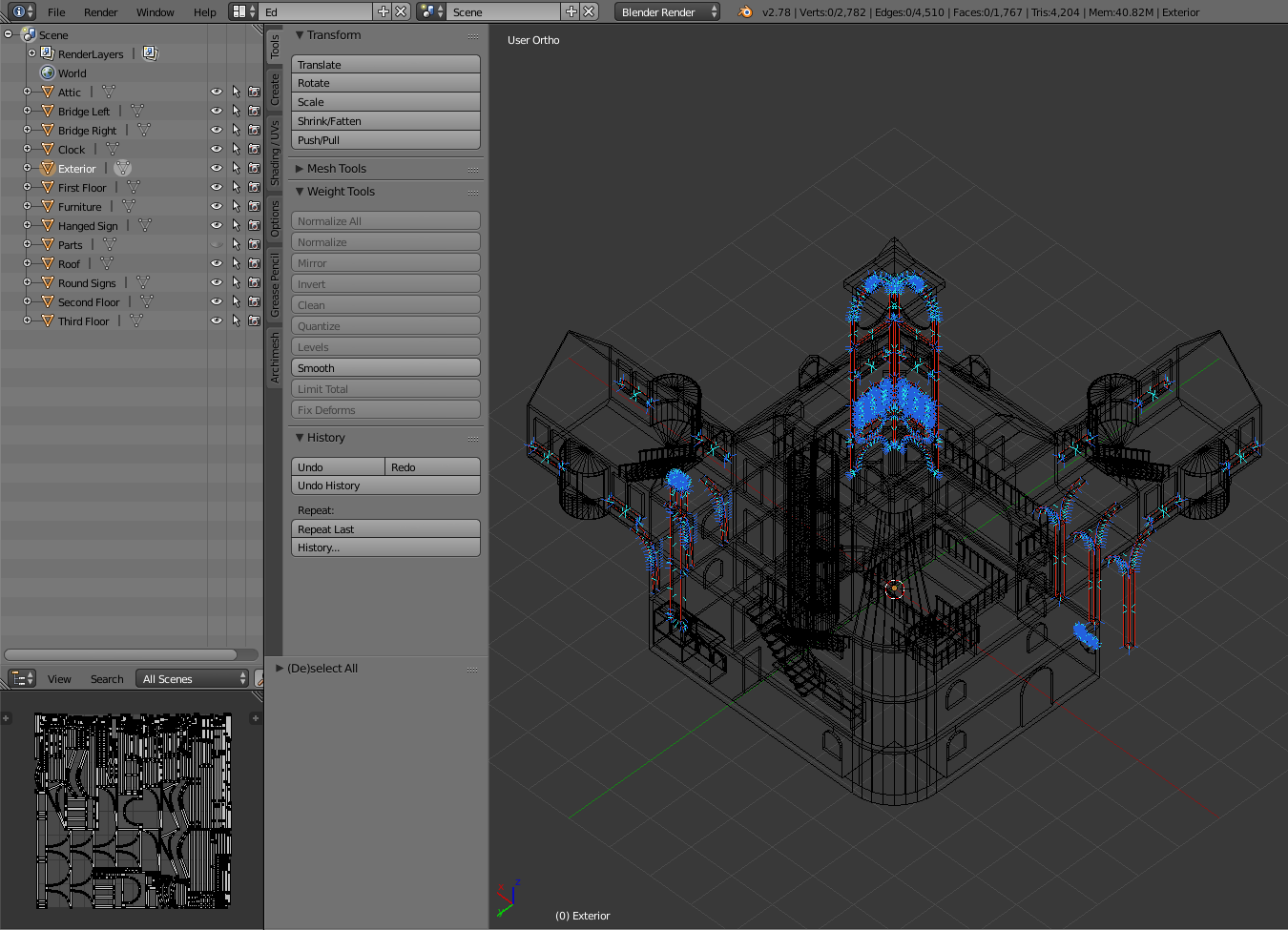The width and height of the screenshot is (1288, 930).
Task: Open Undo History
Action: point(385,486)
